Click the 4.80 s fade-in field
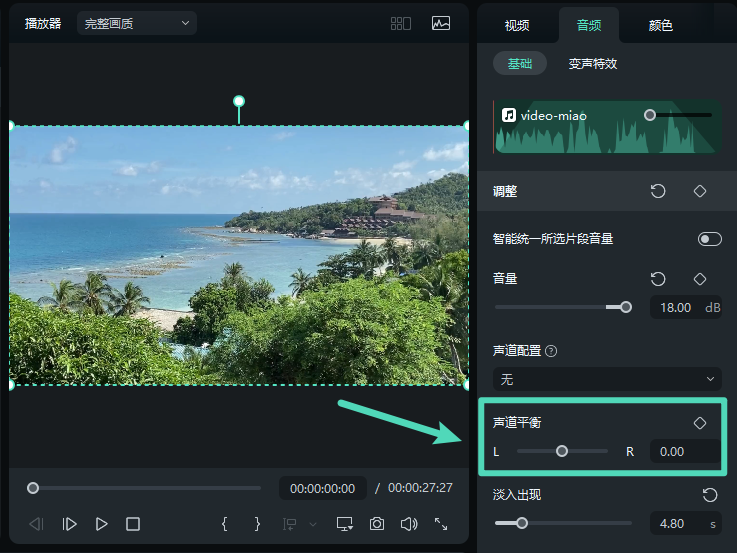Image resolution: width=737 pixels, height=553 pixels. (x=685, y=523)
